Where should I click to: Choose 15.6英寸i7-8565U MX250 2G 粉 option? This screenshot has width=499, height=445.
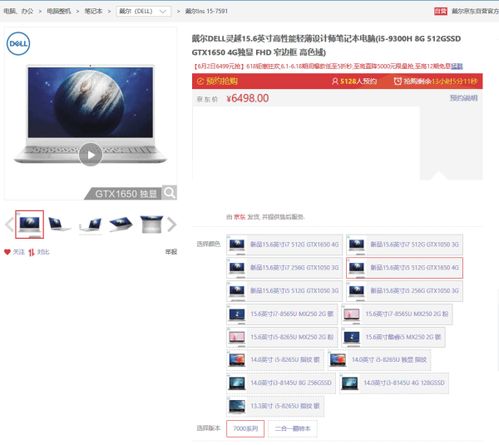(x=397, y=314)
